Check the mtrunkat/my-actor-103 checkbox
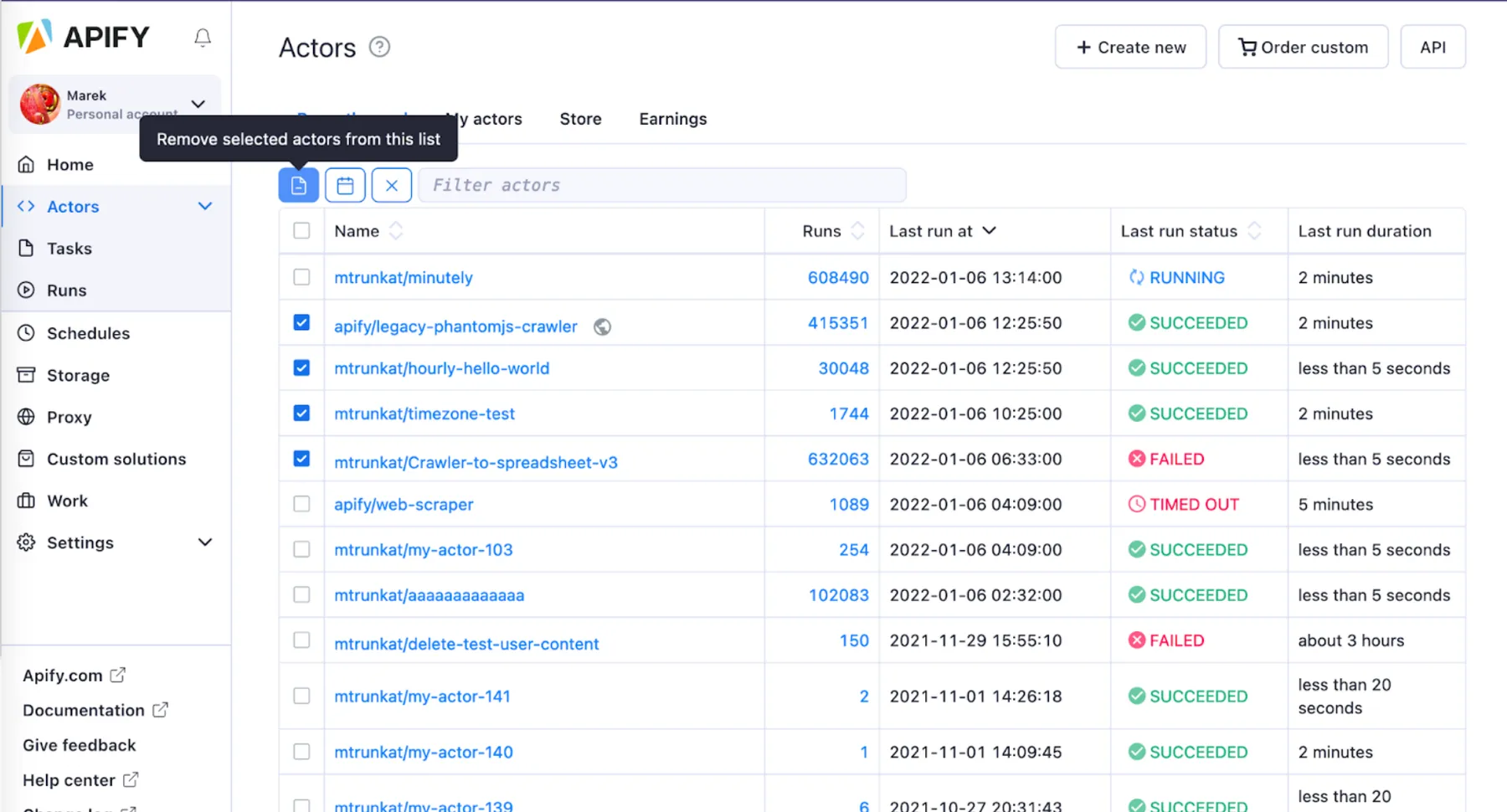This screenshot has height=812, width=1507. [301, 549]
